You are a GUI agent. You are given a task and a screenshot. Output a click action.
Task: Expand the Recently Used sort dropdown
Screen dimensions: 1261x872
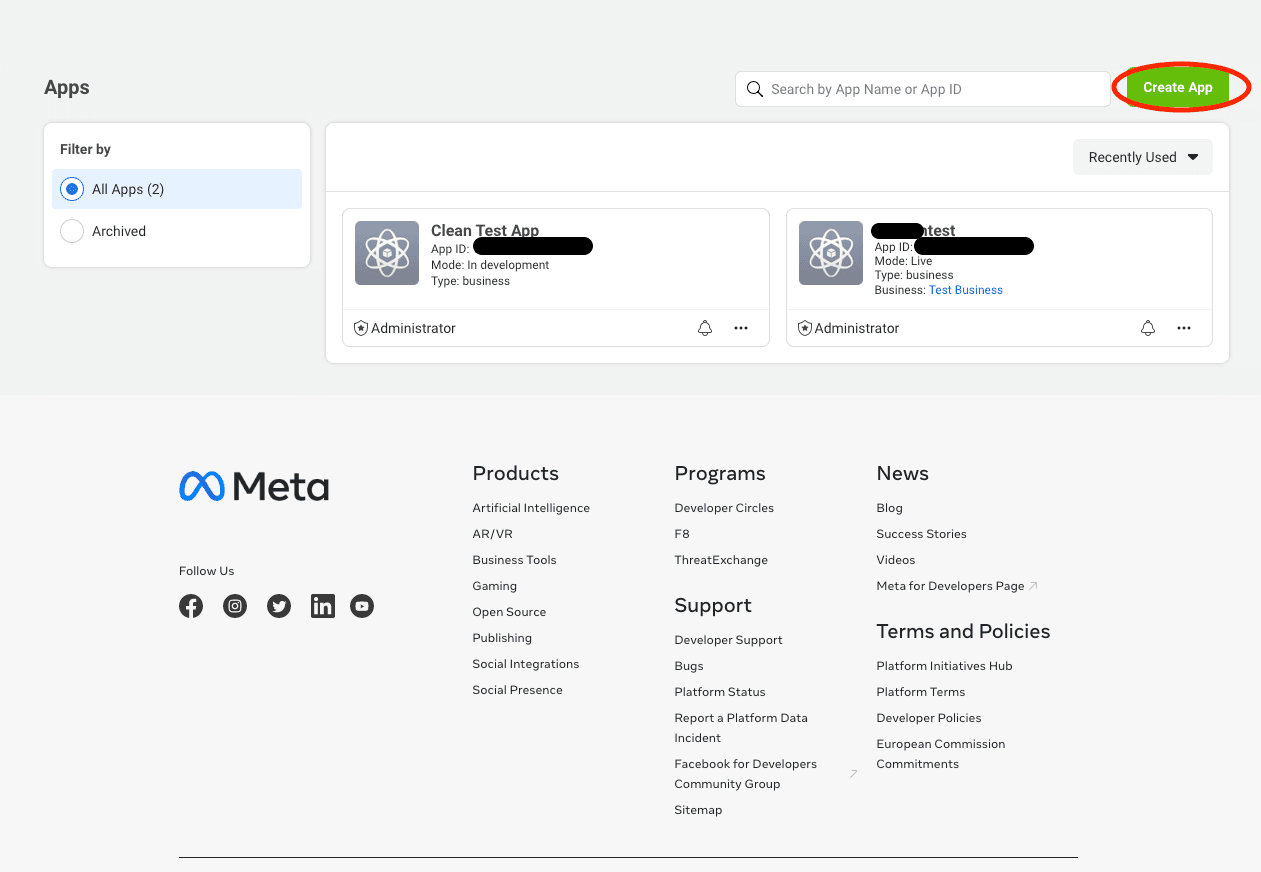click(1142, 157)
